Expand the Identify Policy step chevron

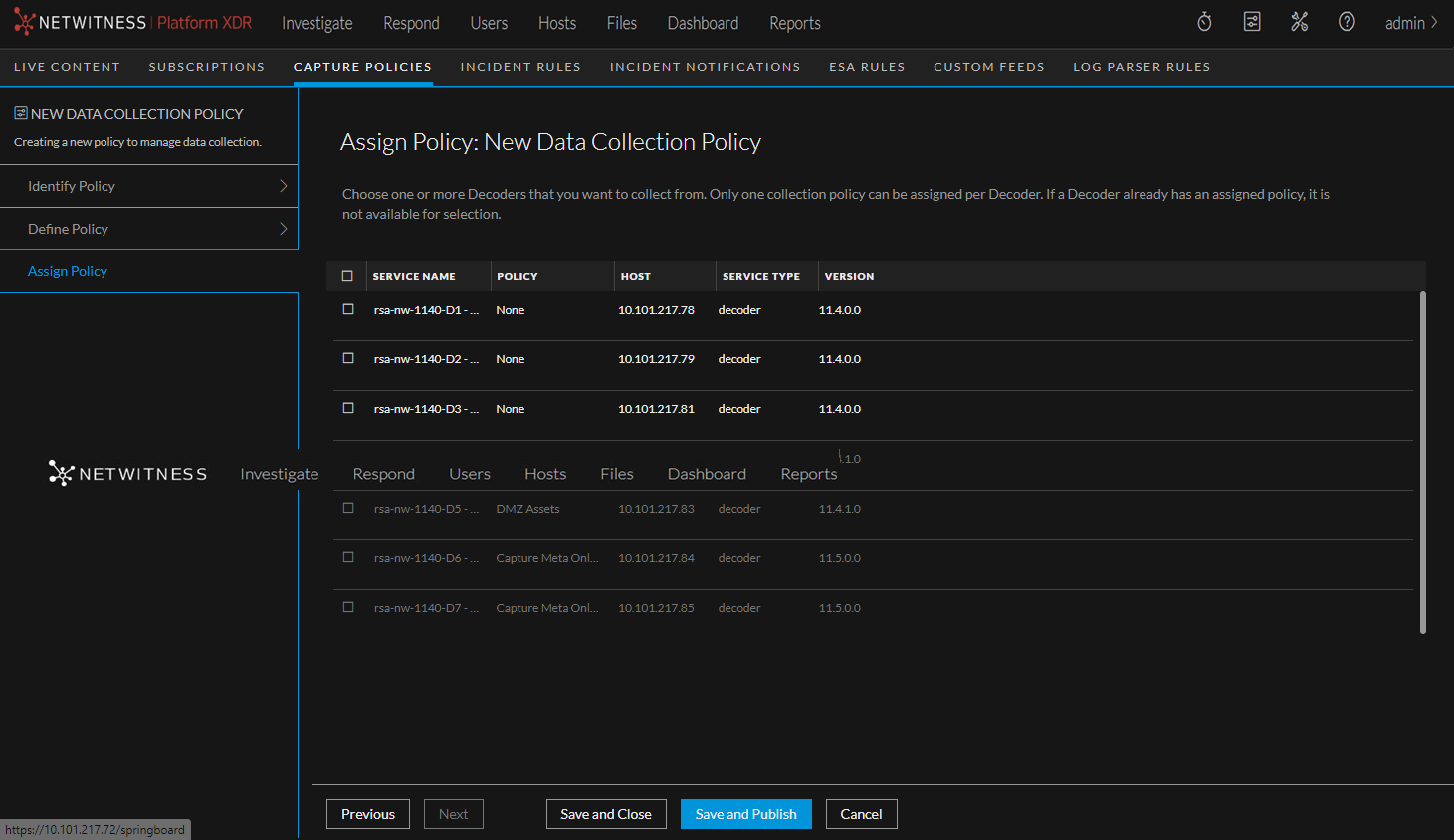[x=282, y=186]
